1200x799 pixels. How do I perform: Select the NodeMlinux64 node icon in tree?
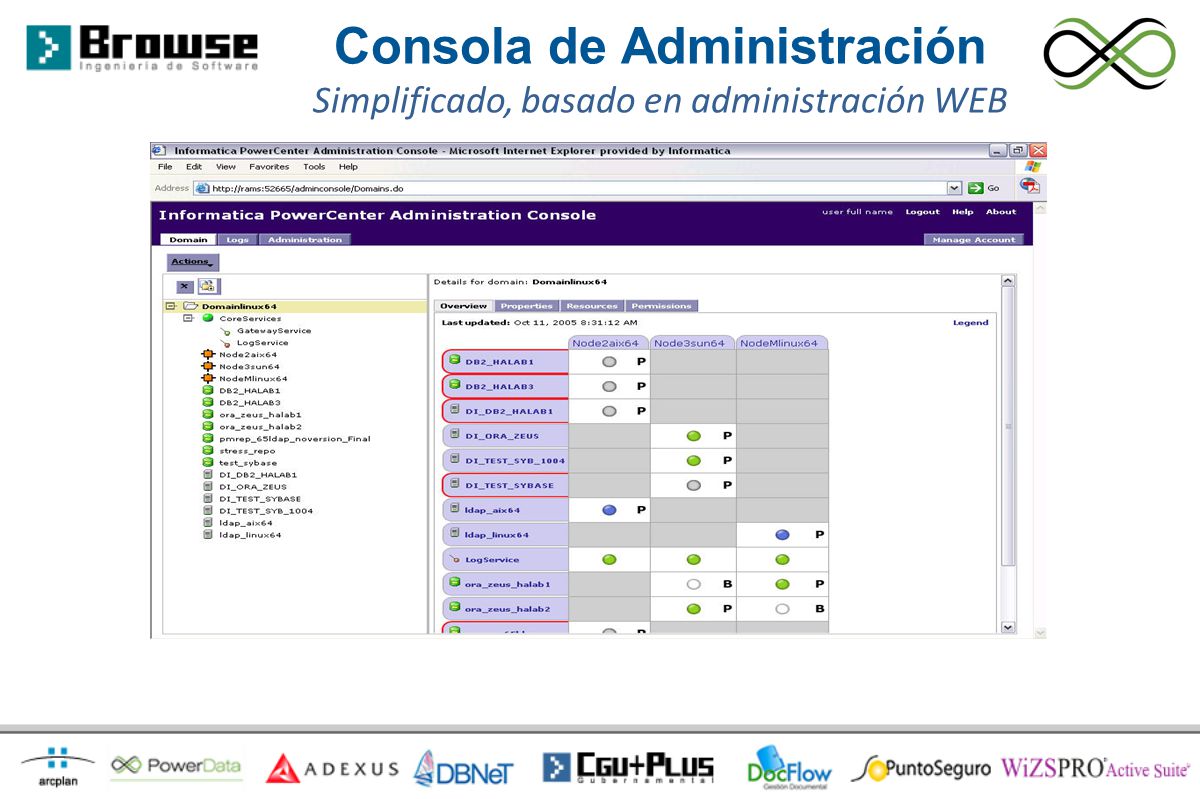[208, 379]
